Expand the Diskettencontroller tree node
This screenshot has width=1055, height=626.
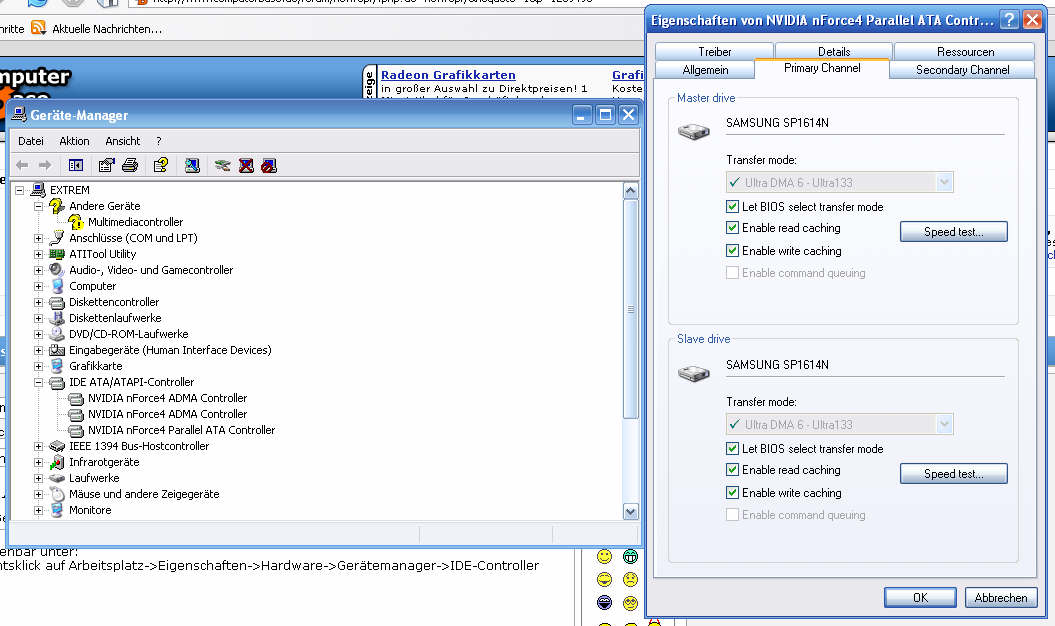click(x=38, y=302)
